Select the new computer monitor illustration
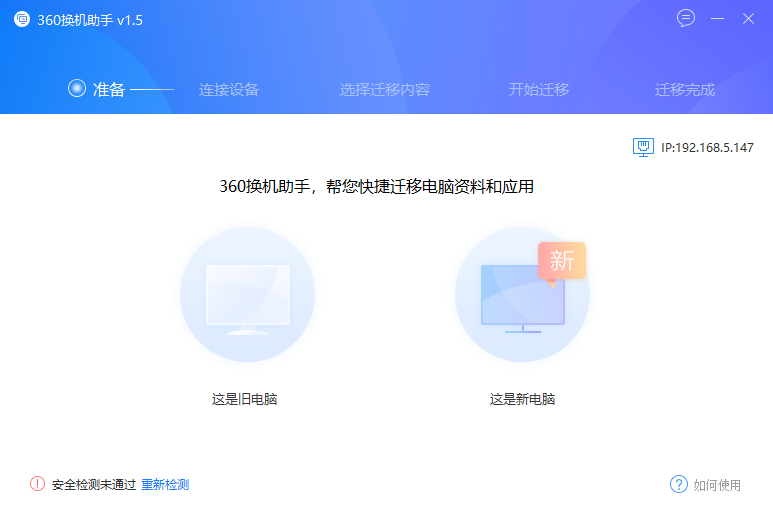773x517 pixels. tap(522, 296)
